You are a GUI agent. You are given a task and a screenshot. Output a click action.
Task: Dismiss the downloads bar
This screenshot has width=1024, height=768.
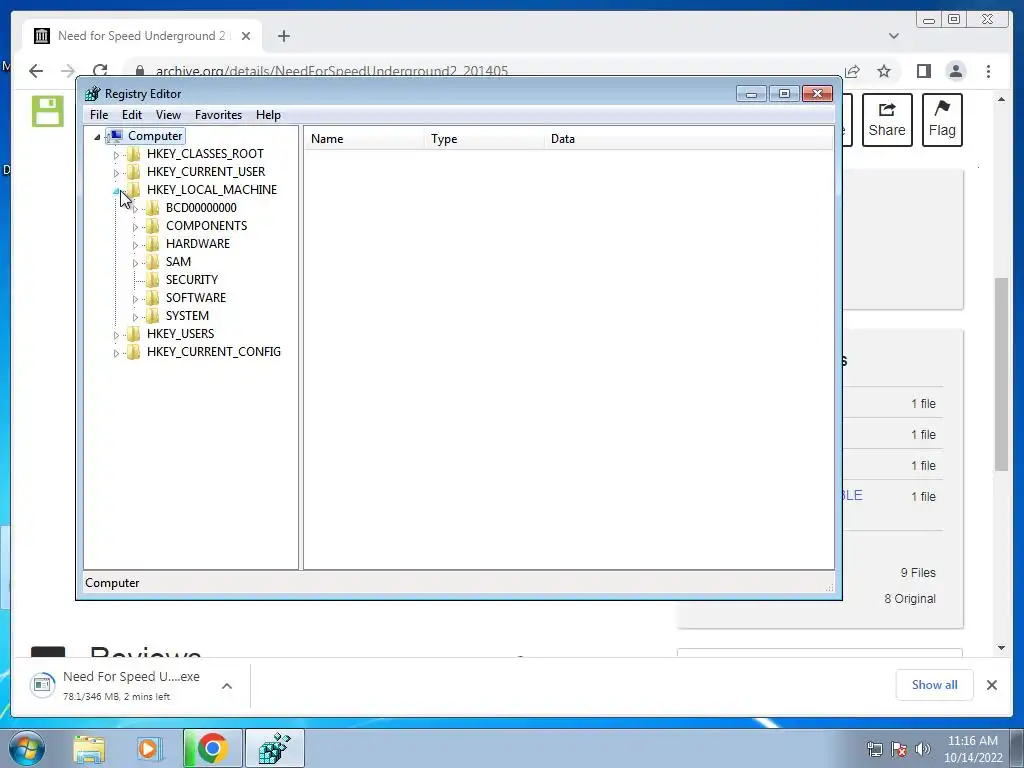pos(992,685)
